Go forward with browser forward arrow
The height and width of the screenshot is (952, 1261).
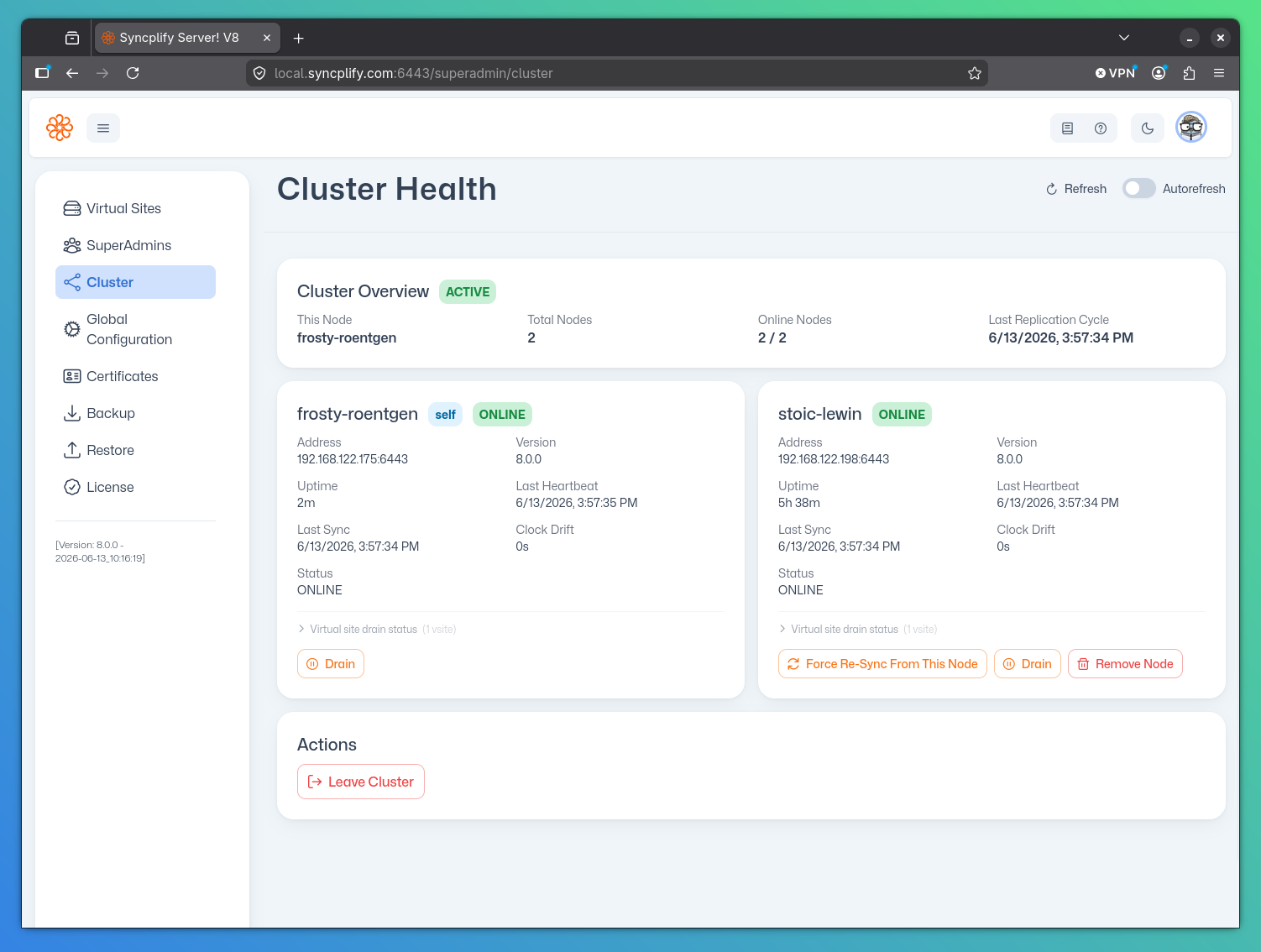point(102,73)
